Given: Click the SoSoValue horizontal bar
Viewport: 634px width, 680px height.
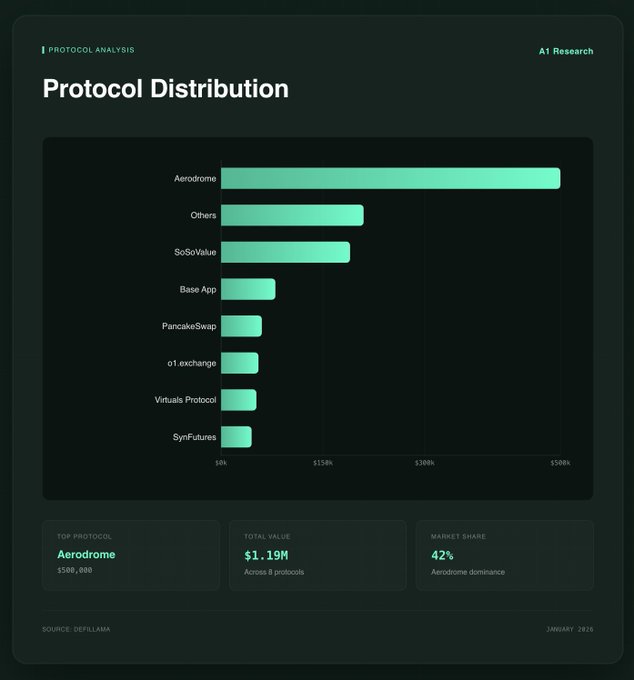Looking at the screenshot, I should (x=285, y=252).
